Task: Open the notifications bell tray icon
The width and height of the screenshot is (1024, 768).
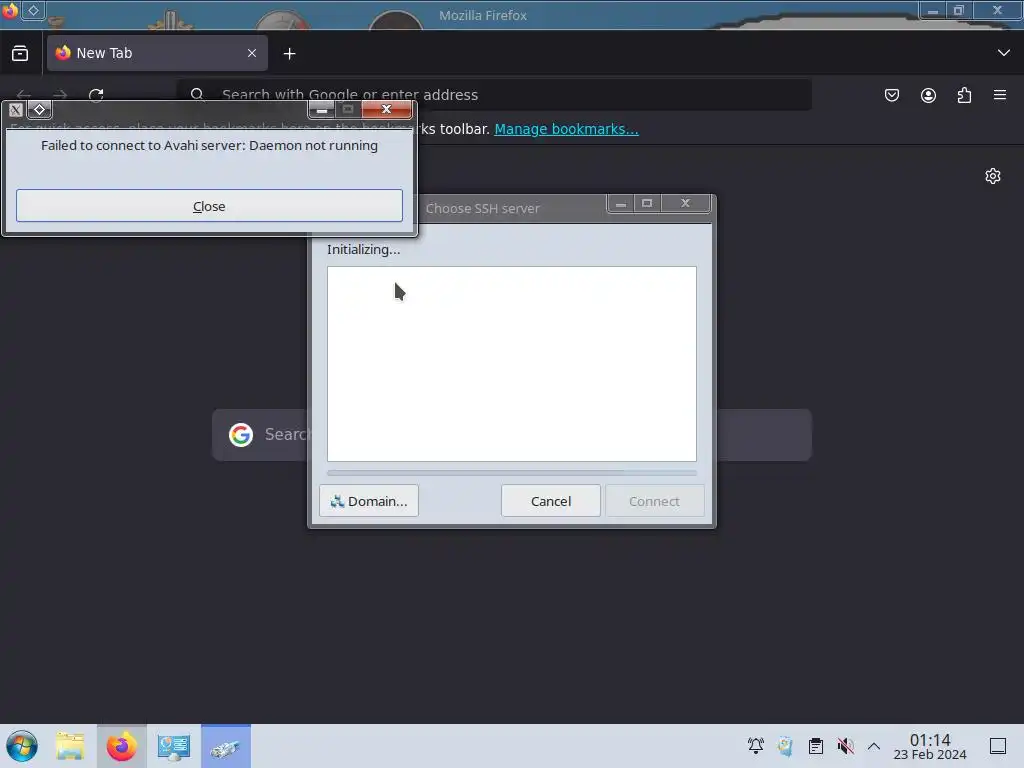Action: pyautogui.click(x=756, y=746)
